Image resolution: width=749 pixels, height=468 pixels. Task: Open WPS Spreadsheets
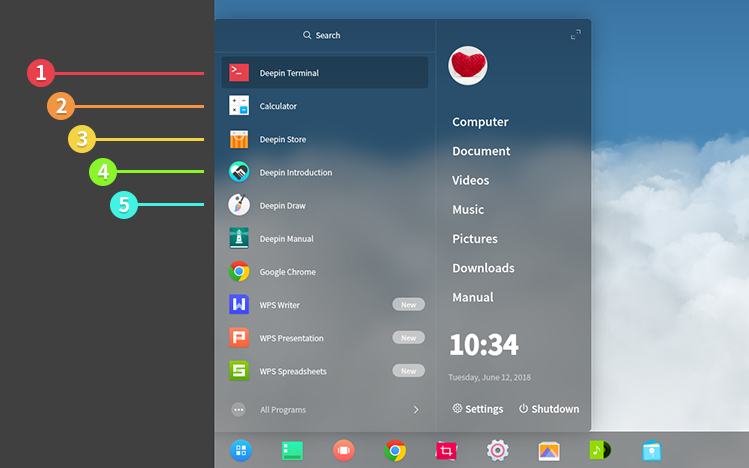(292, 371)
